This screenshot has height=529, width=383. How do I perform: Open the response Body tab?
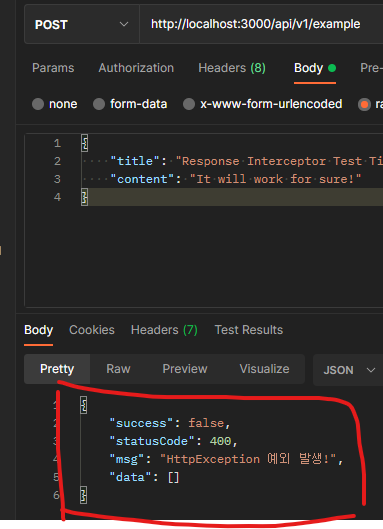click(38, 330)
